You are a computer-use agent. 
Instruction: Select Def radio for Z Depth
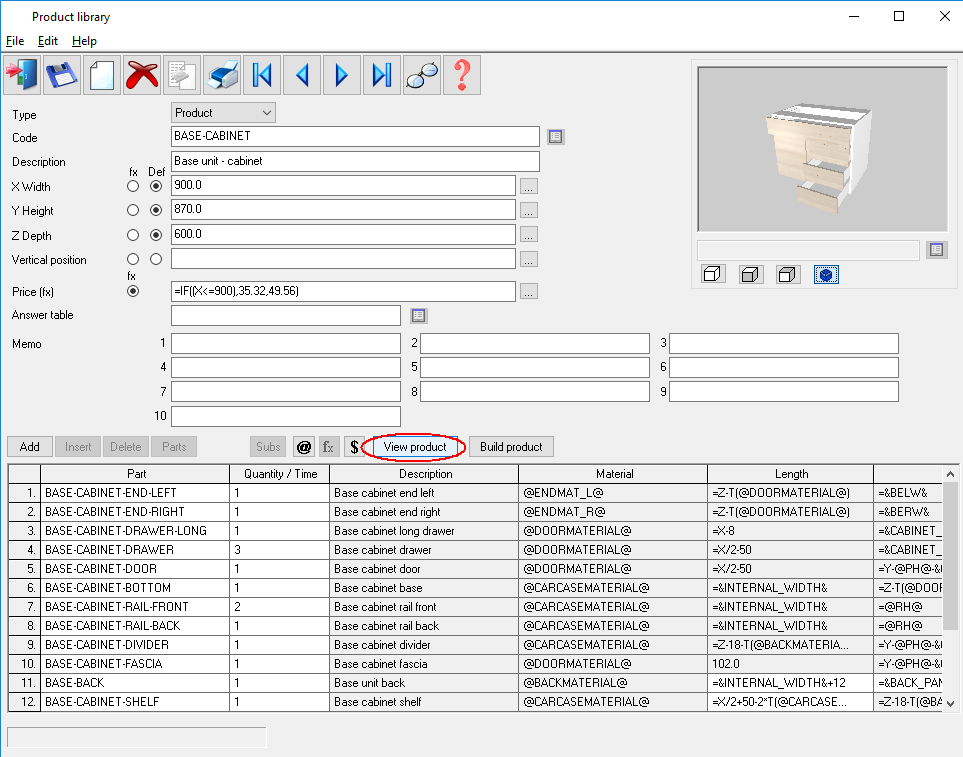click(156, 235)
